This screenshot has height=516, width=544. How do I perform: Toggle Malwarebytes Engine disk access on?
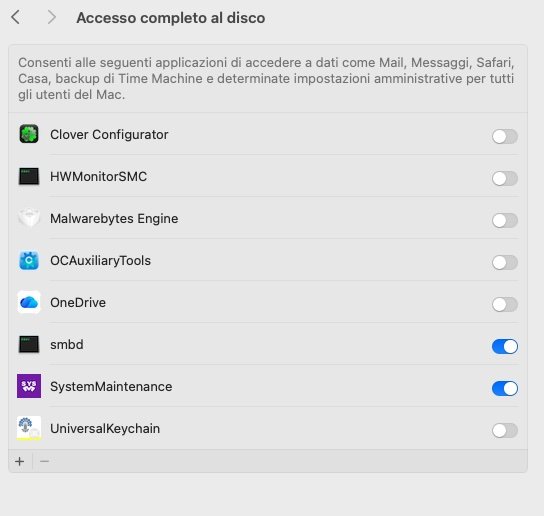click(505, 220)
